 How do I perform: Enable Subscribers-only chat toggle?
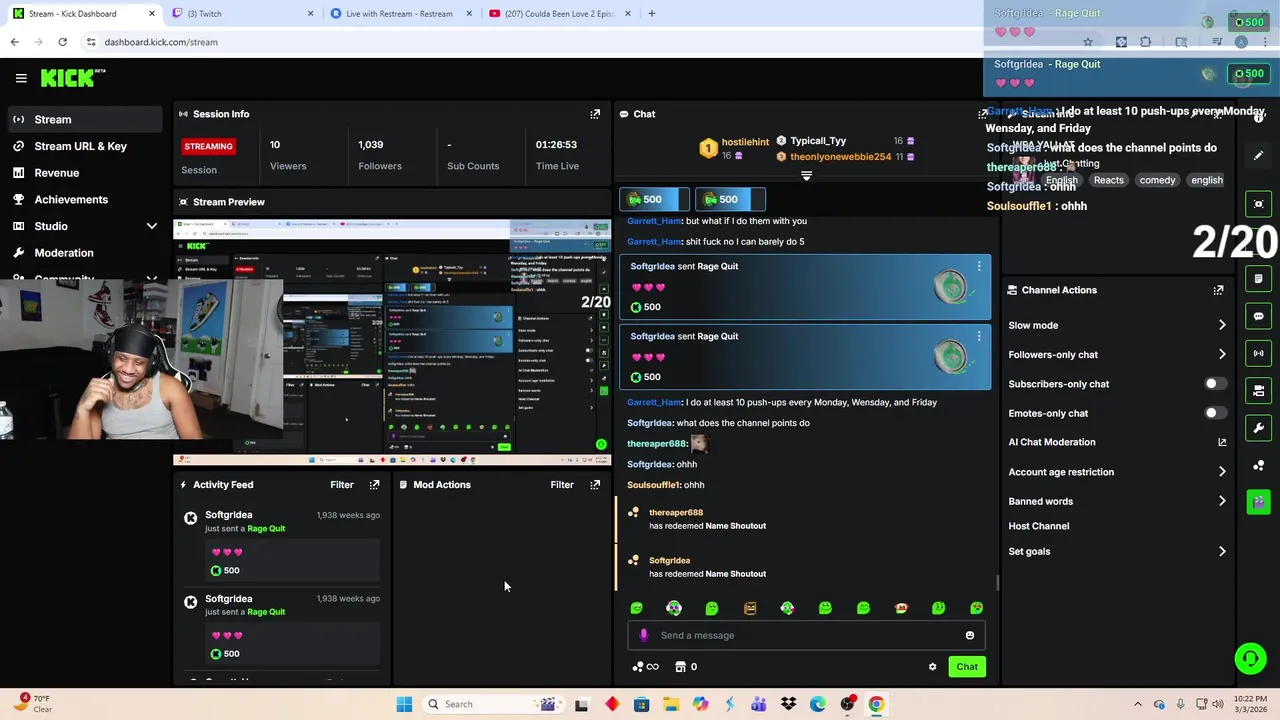point(1215,384)
